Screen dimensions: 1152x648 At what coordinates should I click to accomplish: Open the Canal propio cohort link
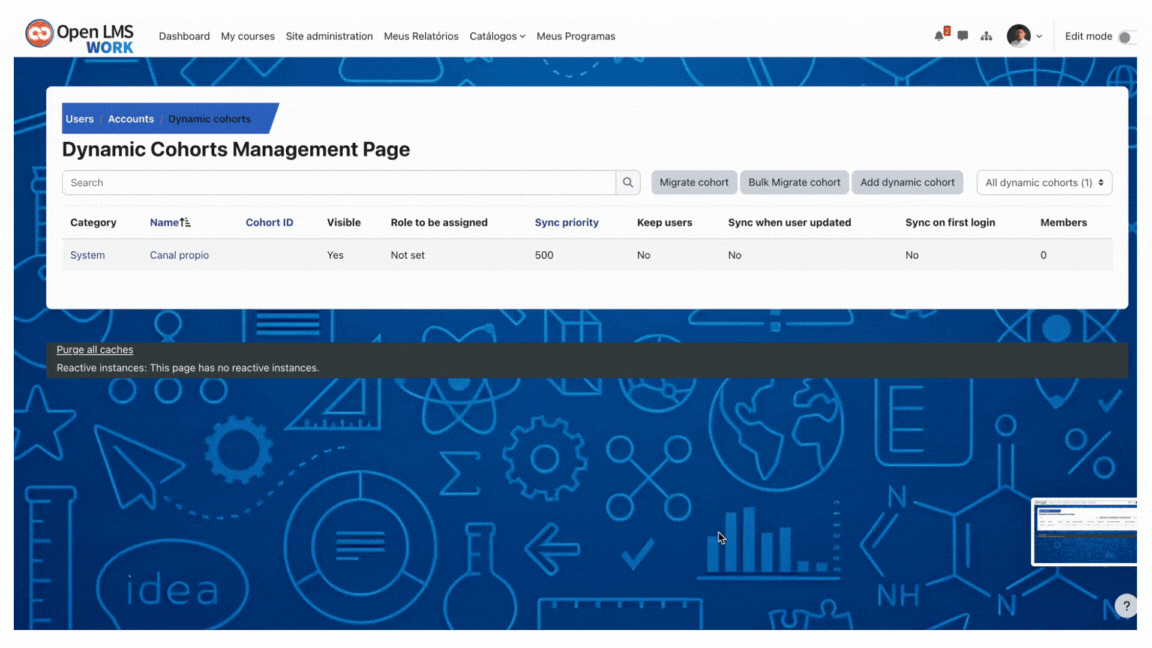179,255
